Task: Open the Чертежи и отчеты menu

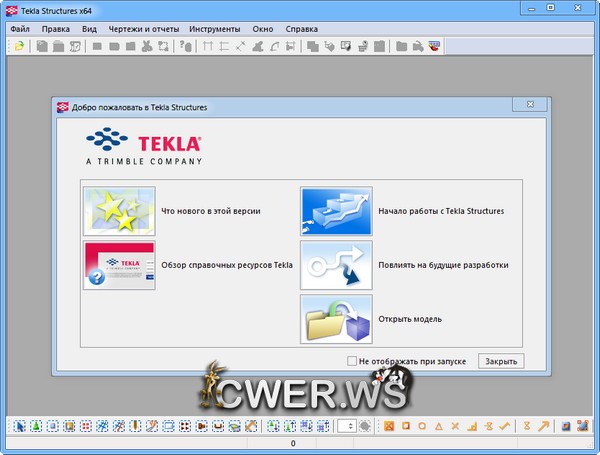Action: [x=144, y=29]
